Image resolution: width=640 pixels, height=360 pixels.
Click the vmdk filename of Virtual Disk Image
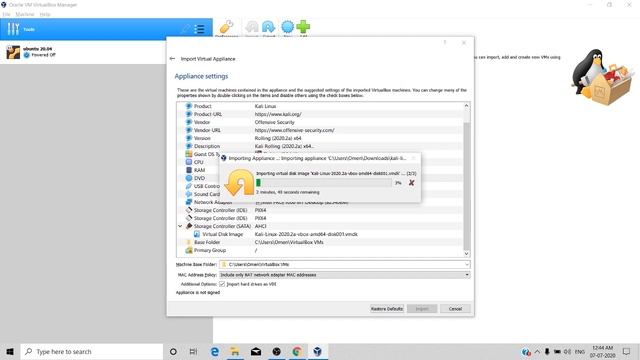(x=306, y=234)
